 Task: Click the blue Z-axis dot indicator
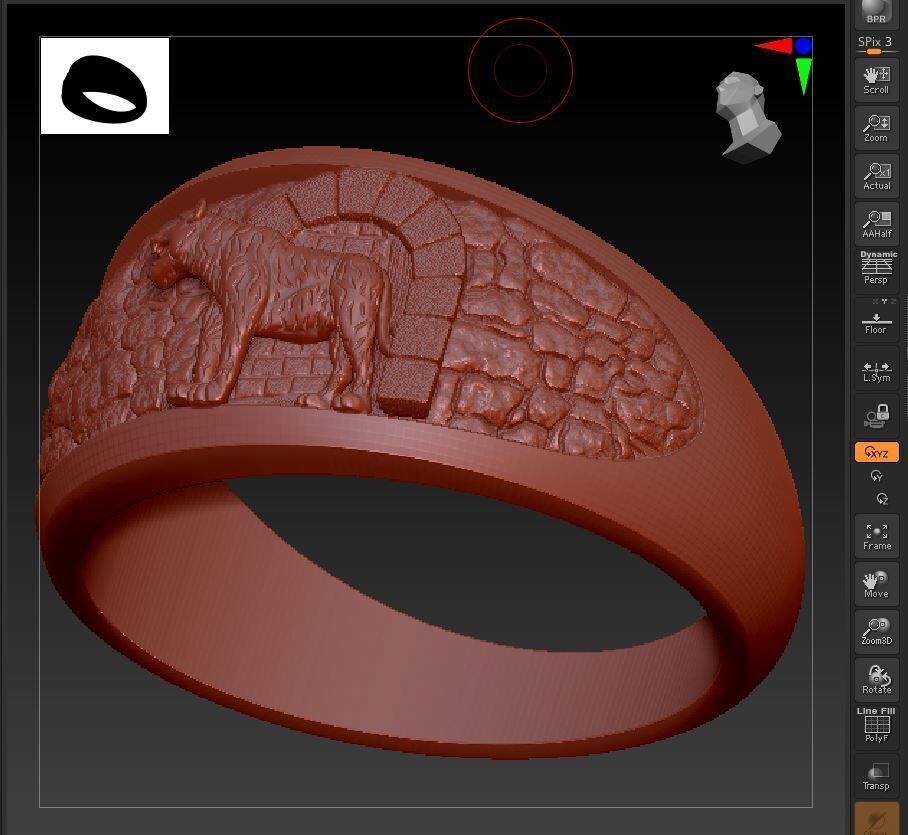803,46
